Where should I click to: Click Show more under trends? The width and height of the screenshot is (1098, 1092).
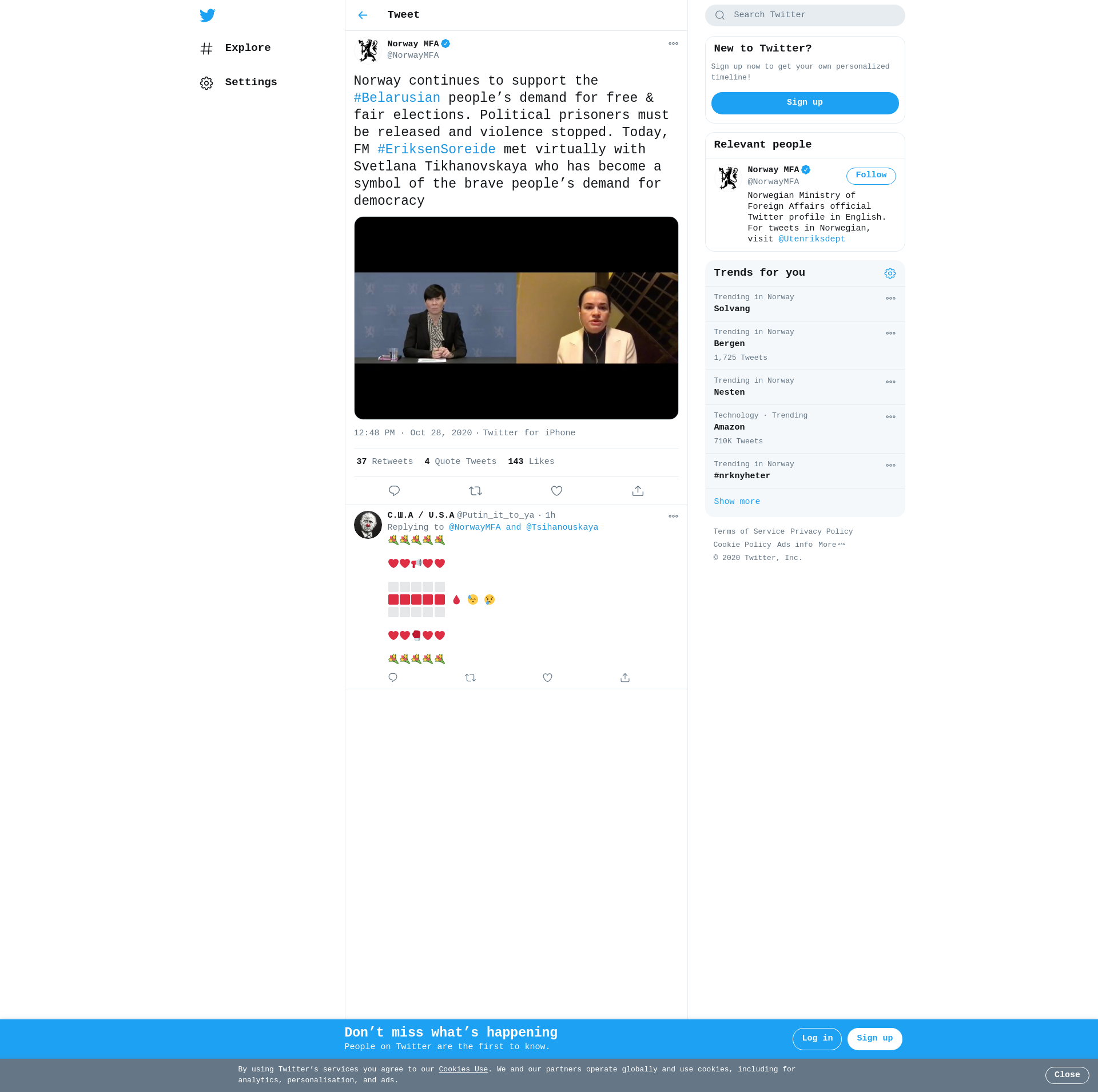[737, 502]
